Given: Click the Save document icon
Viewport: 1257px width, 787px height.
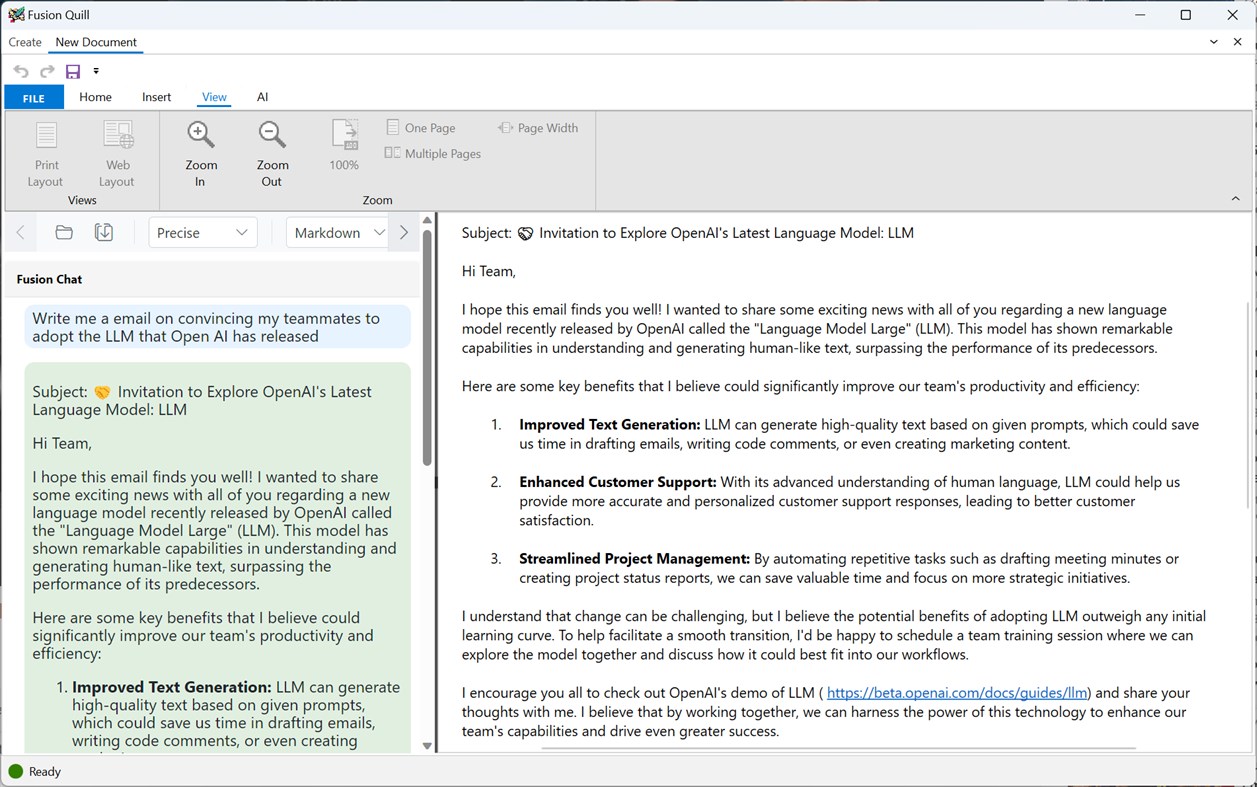Looking at the screenshot, I should tap(71, 70).
